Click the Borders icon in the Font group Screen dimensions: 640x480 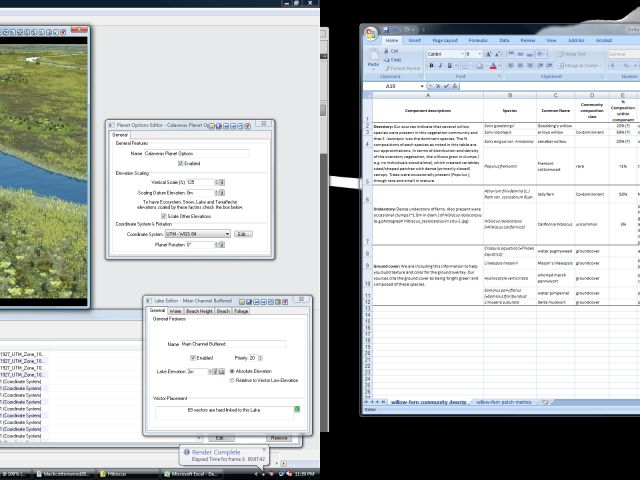466,65
